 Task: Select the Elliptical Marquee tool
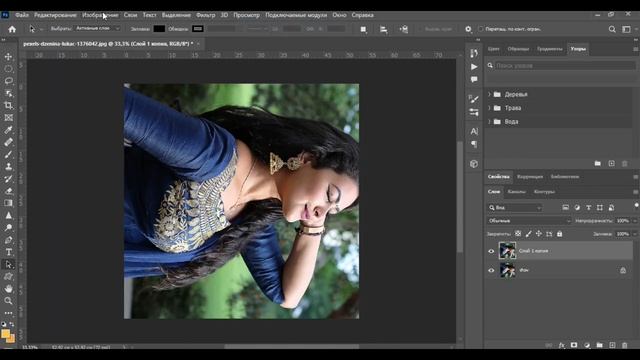pos(8,69)
